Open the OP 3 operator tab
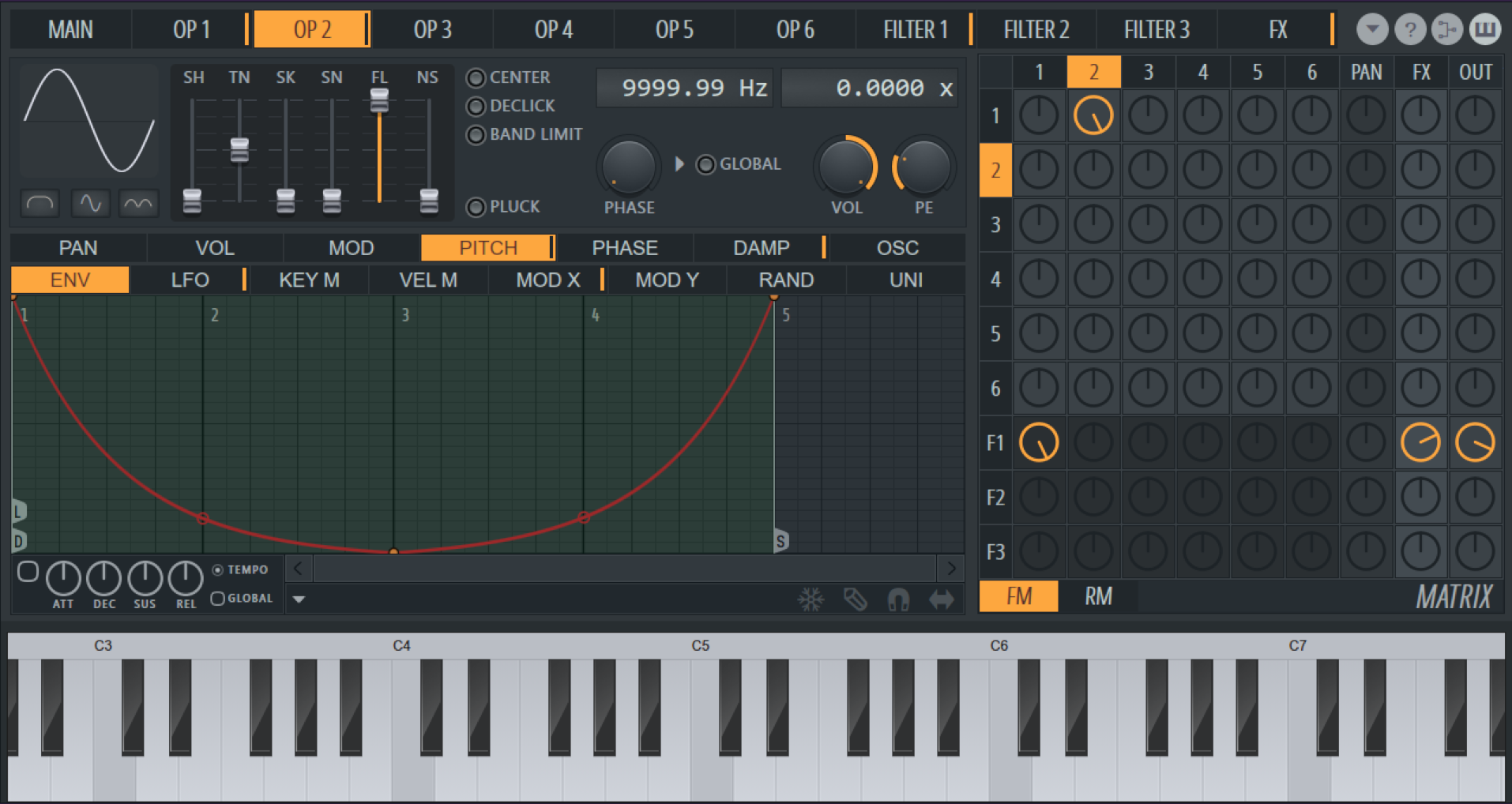The image size is (1512, 804). (x=433, y=30)
